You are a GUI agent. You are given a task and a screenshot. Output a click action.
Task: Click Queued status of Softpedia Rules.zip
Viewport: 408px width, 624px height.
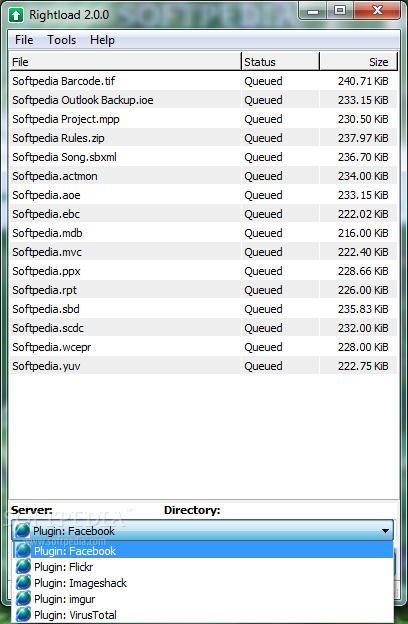(263, 138)
